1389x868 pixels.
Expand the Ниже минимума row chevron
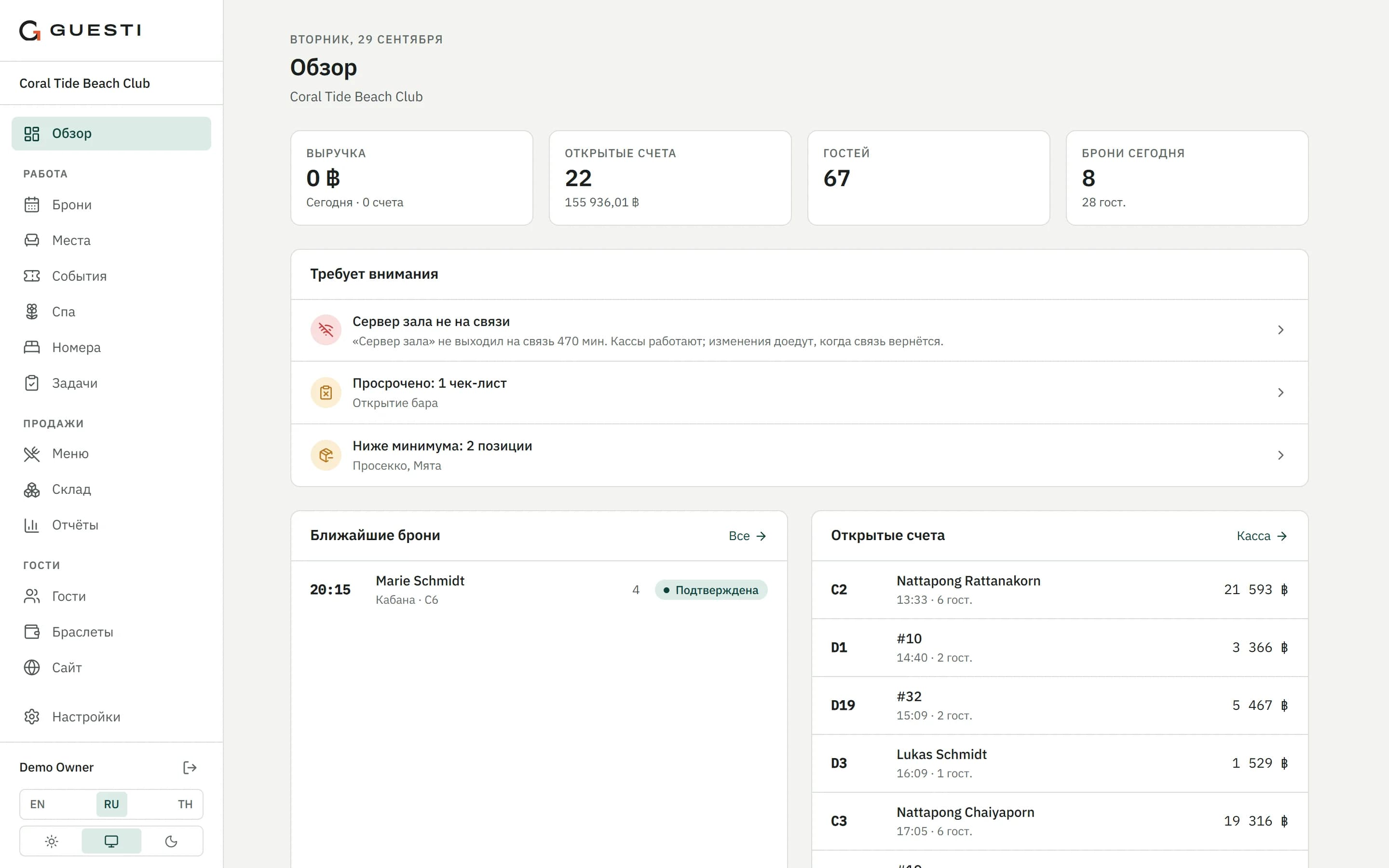click(x=1280, y=455)
